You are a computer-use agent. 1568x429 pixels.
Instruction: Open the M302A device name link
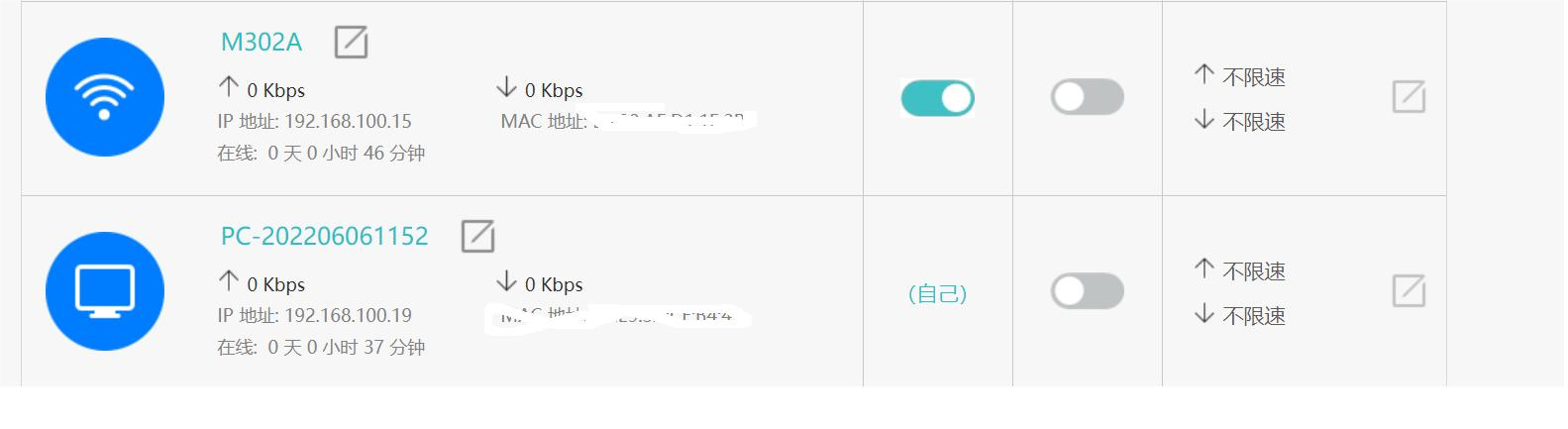(x=261, y=42)
